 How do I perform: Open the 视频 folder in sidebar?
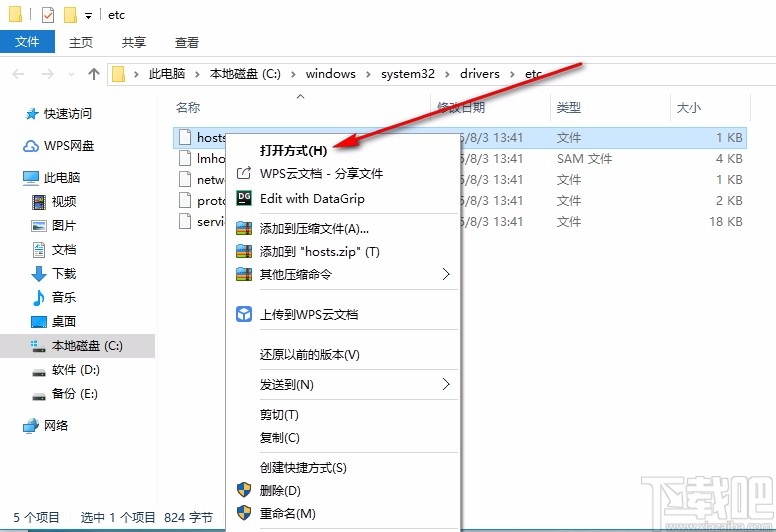pos(64,201)
